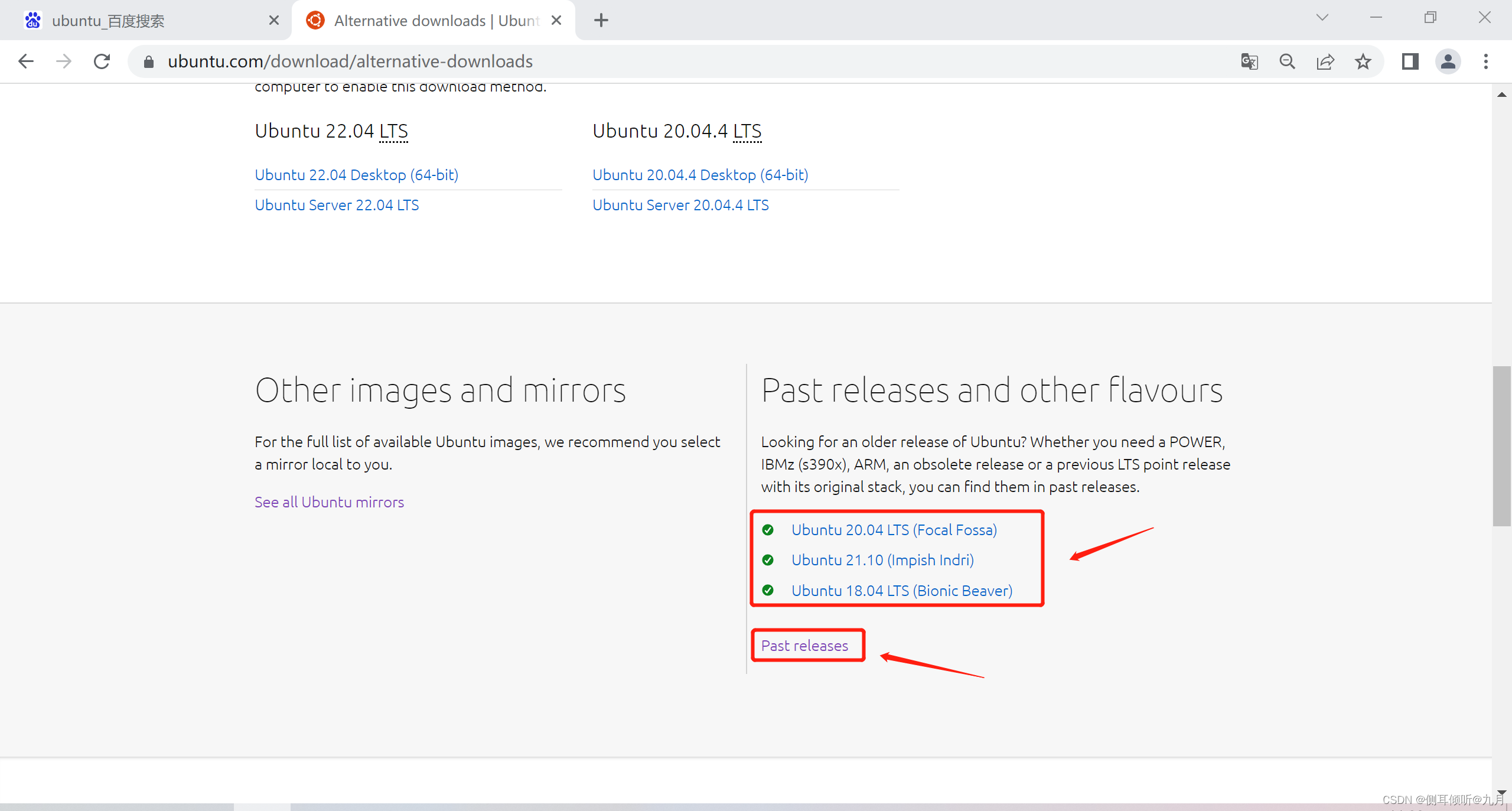
Task: Reload the Alternative downloads page
Action: pyautogui.click(x=102, y=61)
